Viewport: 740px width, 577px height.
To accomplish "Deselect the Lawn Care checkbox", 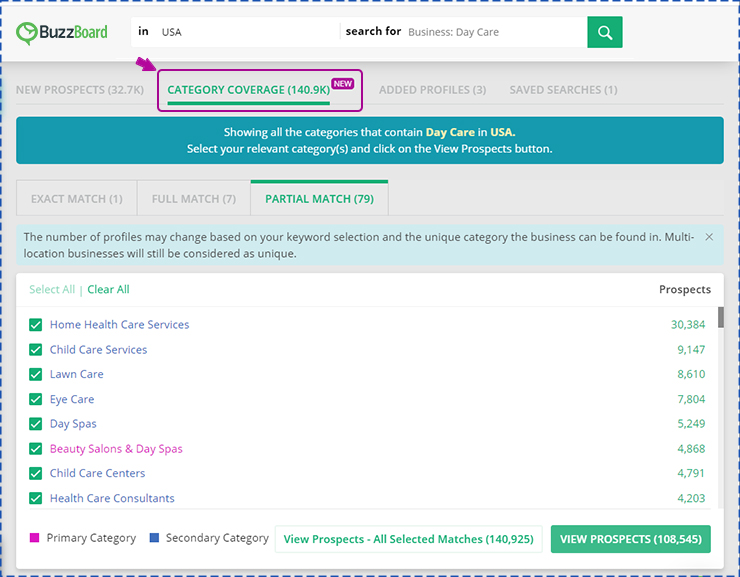I will (36, 374).
